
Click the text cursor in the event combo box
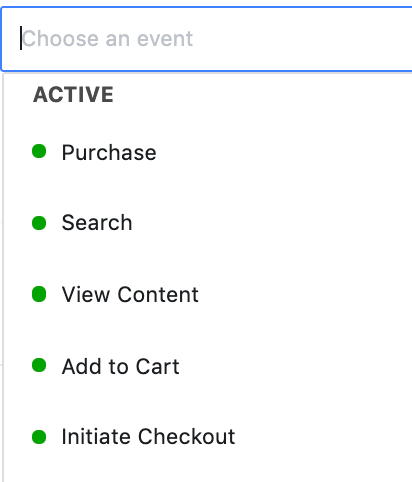click(21, 38)
